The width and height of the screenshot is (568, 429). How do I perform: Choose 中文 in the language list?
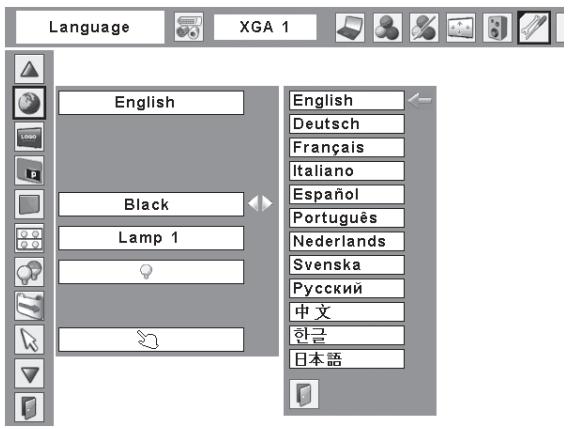point(347,312)
